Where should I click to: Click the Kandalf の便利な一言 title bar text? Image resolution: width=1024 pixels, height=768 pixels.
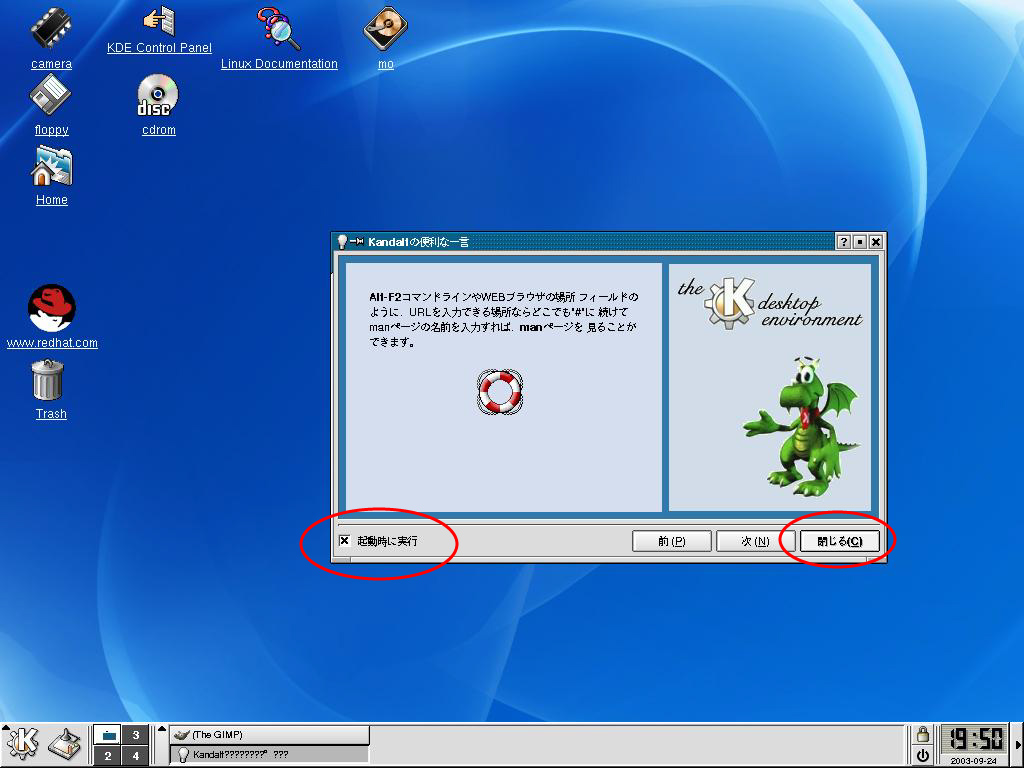pos(419,242)
